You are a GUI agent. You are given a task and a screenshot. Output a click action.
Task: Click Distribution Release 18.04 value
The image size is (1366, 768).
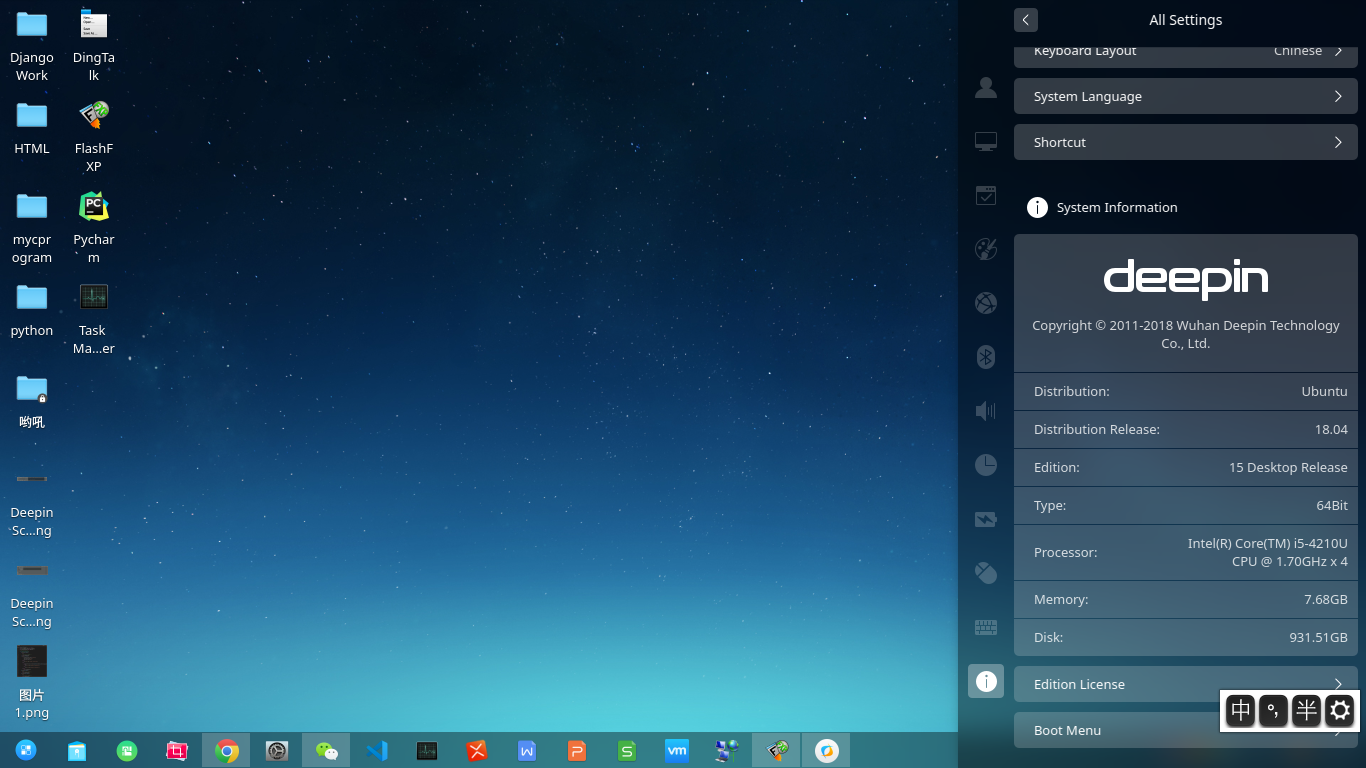click(1331, 429)
